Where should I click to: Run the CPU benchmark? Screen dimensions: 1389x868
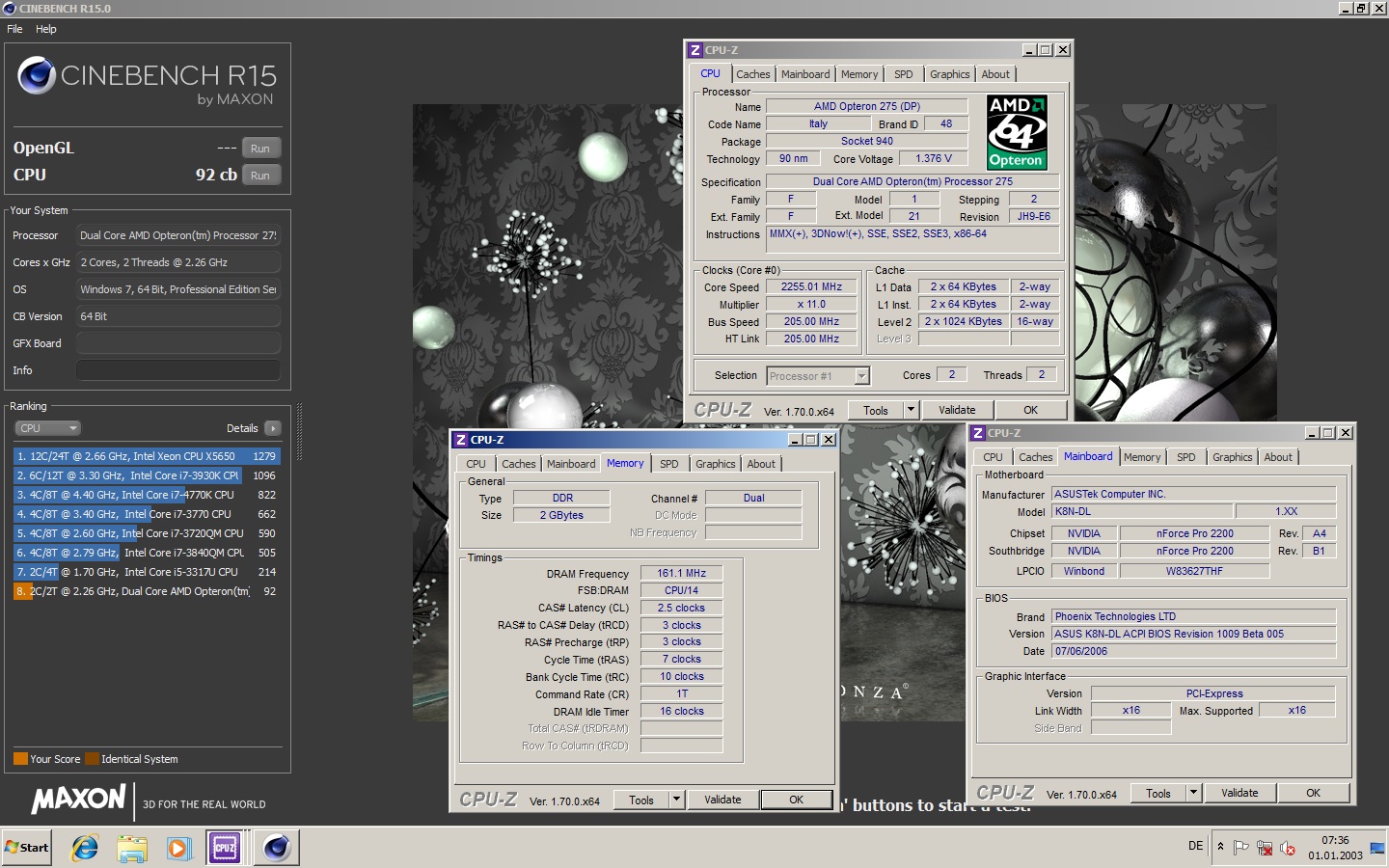pyautogui.click(x=260, y=176)
